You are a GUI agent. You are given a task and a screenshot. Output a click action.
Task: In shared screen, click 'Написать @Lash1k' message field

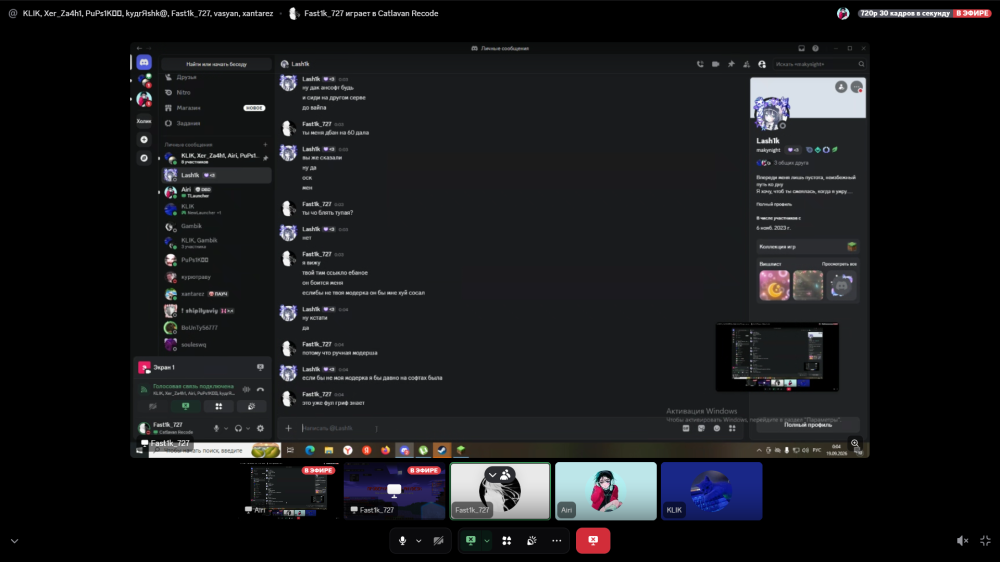[x=485, y=428]
